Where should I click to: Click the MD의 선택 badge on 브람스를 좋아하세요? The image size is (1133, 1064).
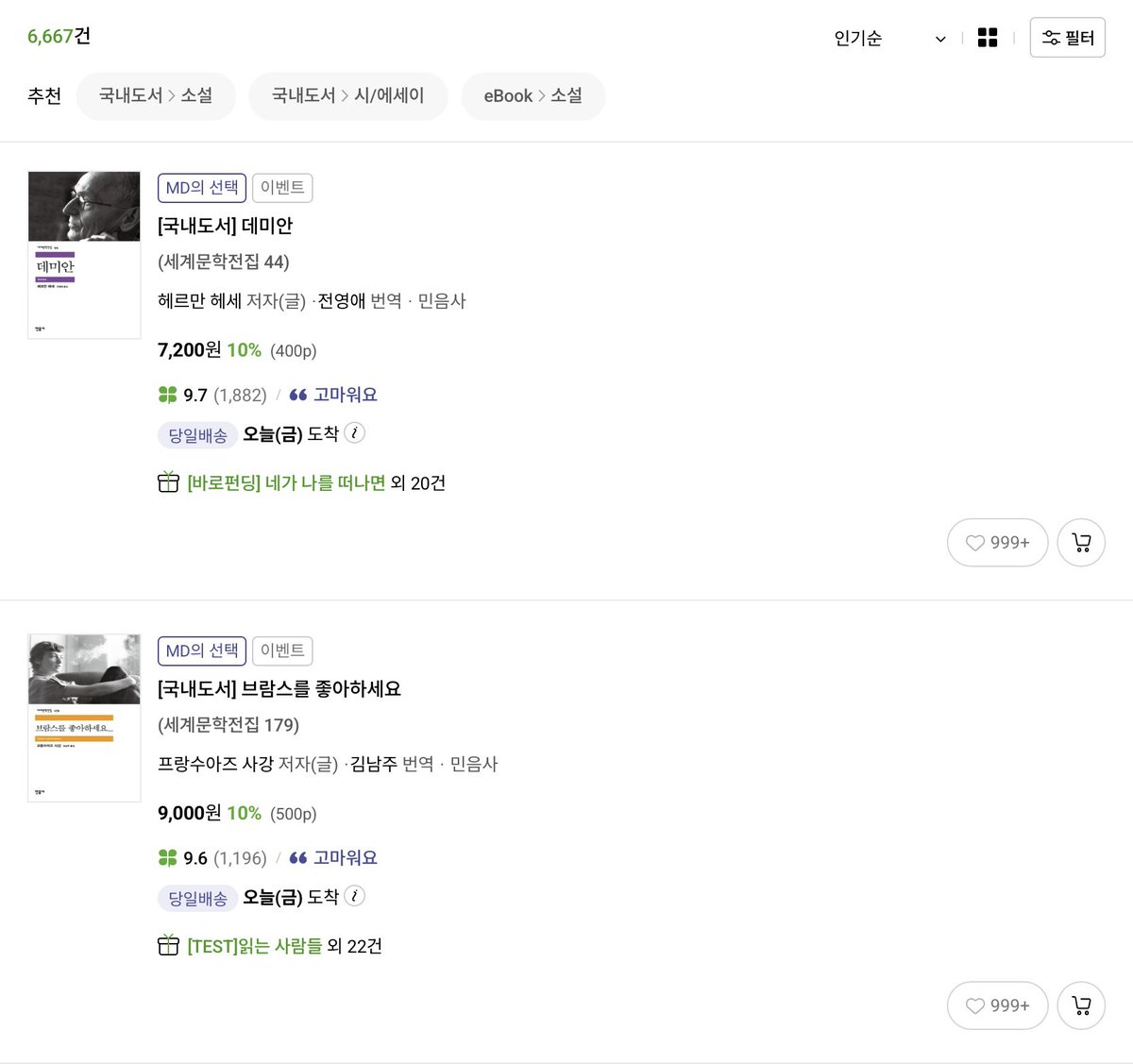tap(202, 650)
